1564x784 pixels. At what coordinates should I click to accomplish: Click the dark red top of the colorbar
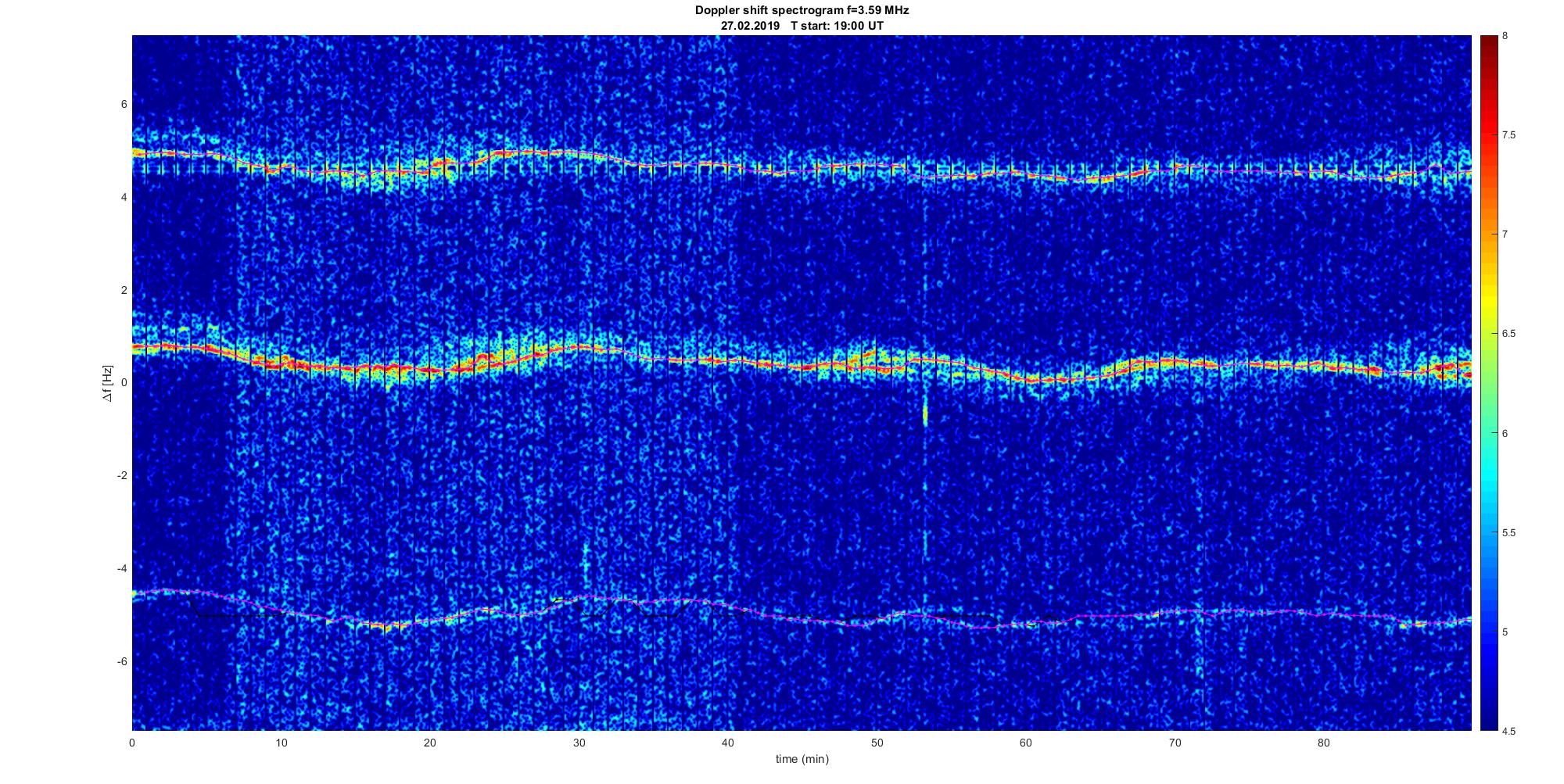click(1488, 45)
